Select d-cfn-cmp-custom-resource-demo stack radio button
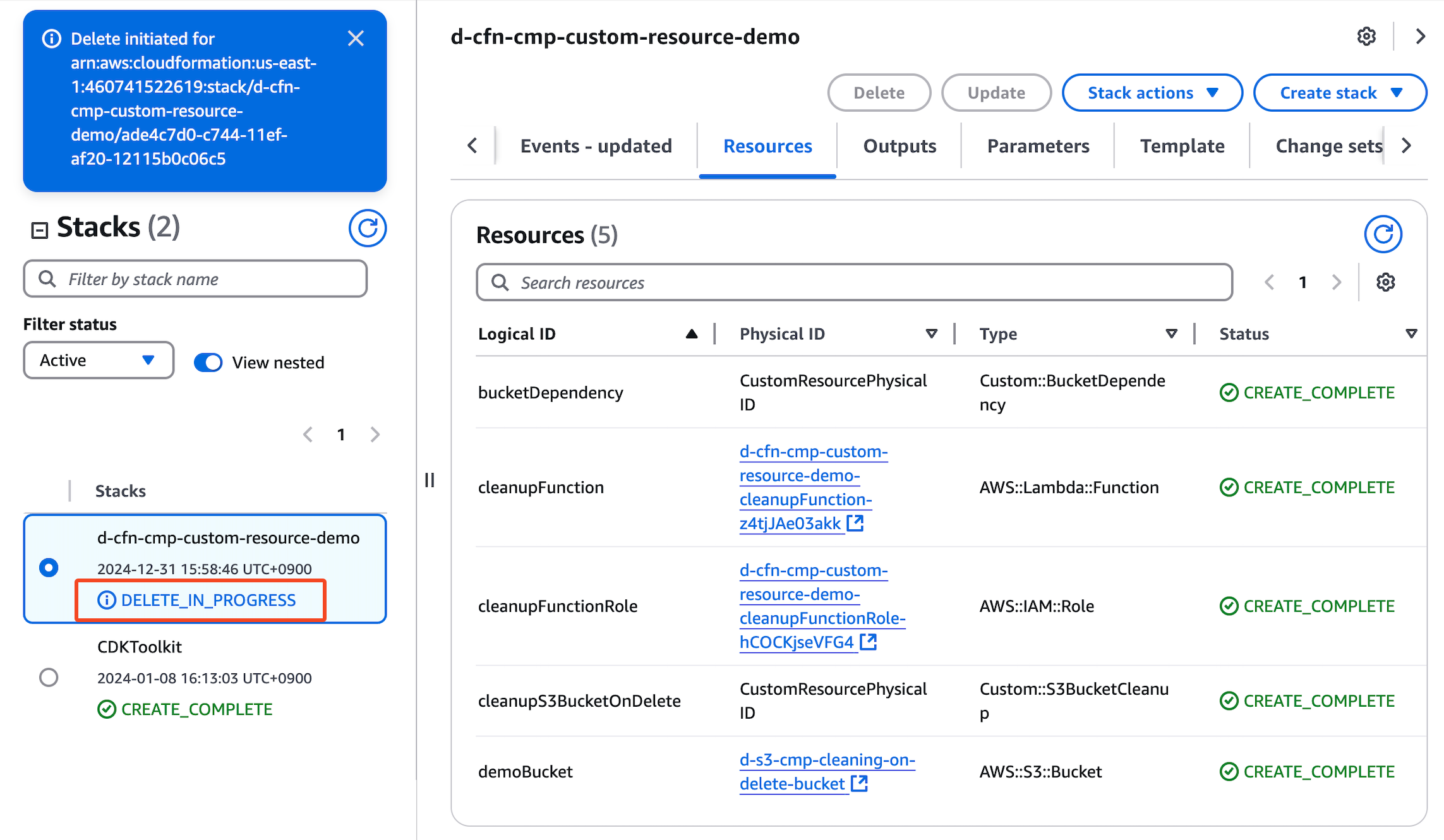Screen dimensions: 1444x840 (49, 568)
